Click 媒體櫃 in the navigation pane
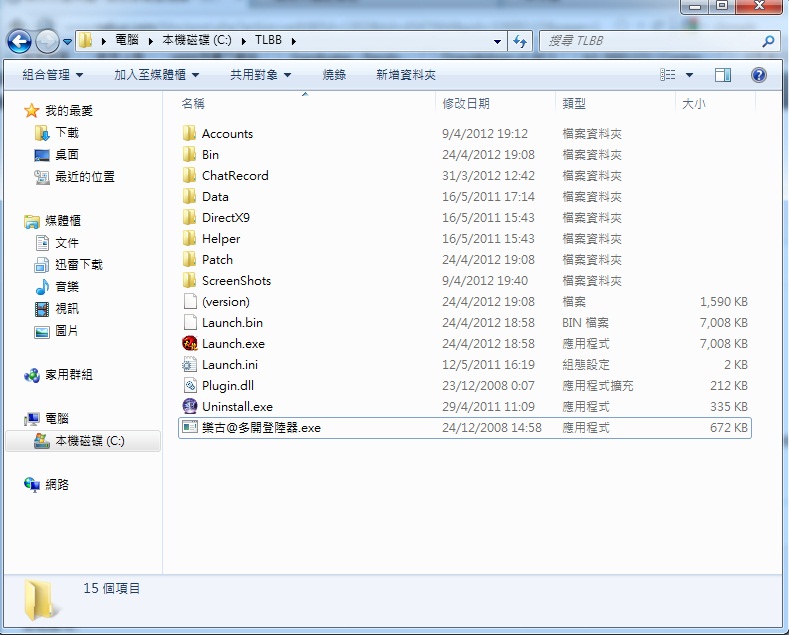This screenshot has height=635, width=789. tap(63, 221)
